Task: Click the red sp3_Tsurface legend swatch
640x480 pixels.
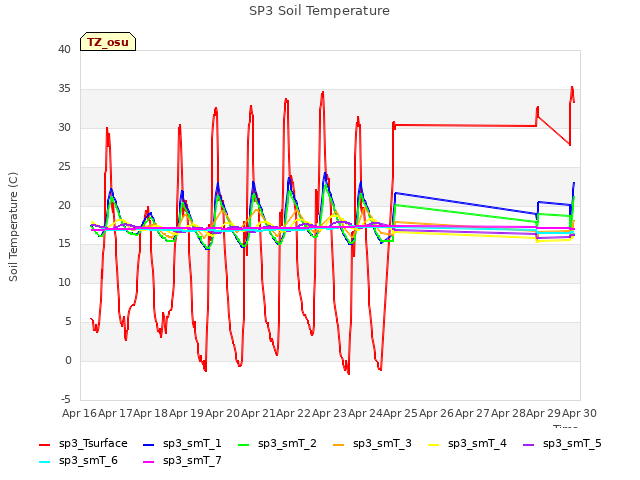Action: (44, 444)
